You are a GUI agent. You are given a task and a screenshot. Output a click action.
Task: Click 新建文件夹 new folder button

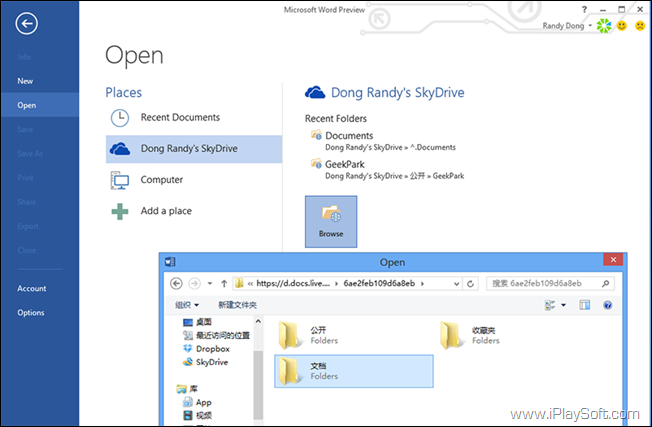pyautogui.click(x=237, y=305)
